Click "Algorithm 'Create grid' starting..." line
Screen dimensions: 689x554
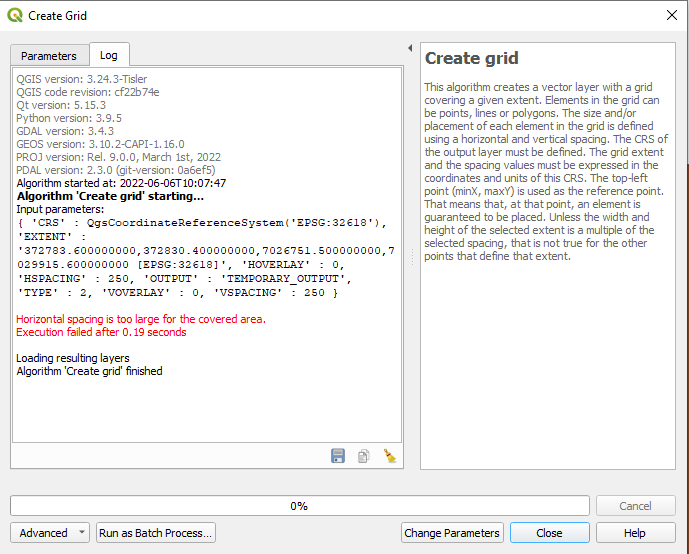click(110, 196)
